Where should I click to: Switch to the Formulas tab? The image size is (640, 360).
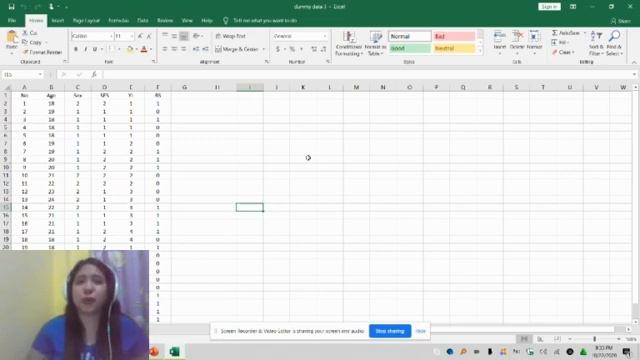pos(118,20)
